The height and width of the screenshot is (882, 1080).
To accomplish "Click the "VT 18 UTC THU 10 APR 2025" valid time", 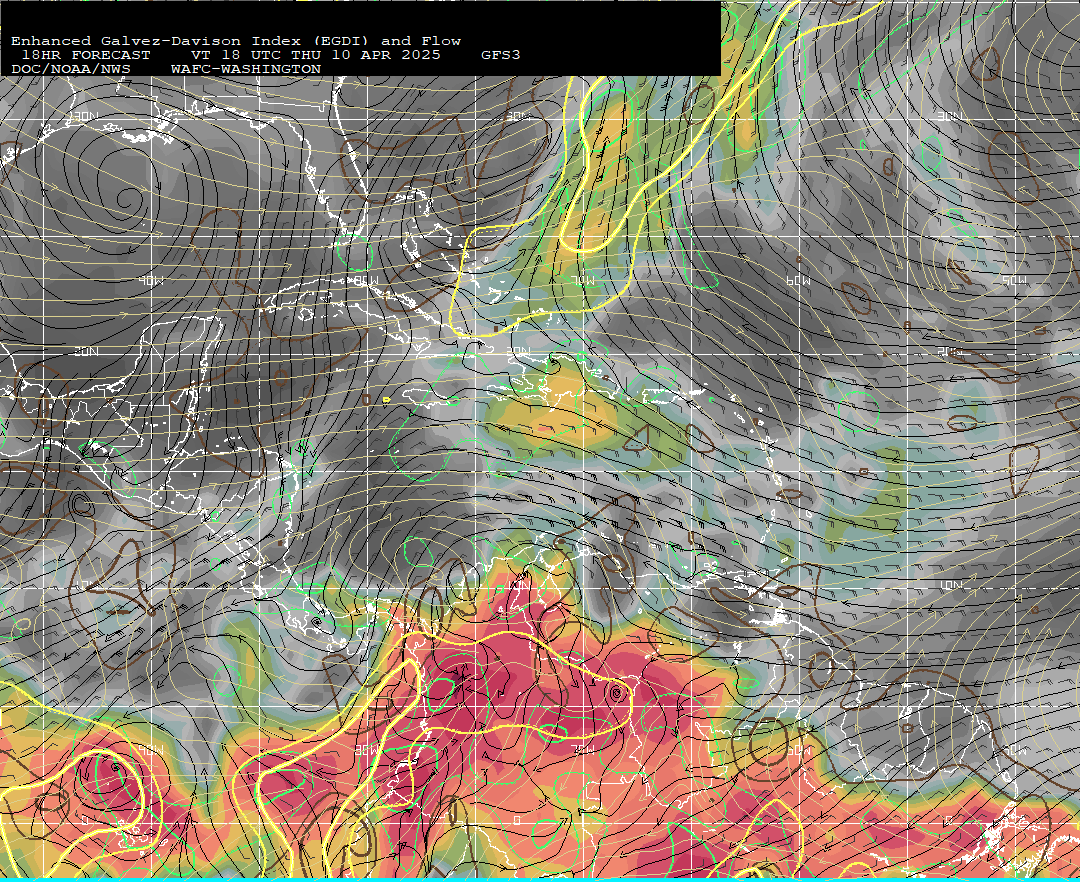I will (x=315, y=55).
